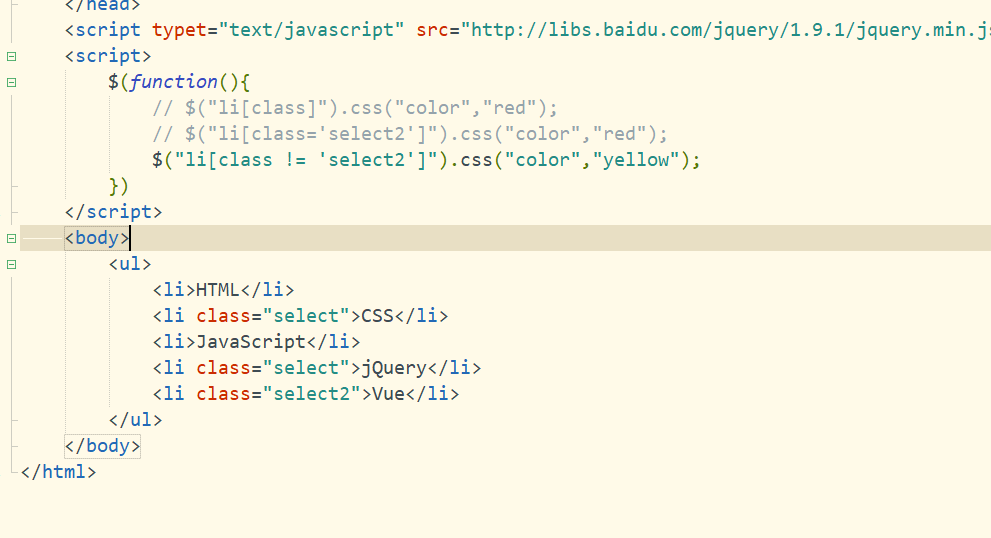Viewport: 991px width, 538px height.
Task: Click the HTML list item line
Action: pyautogui.click(x=223, y=290)
